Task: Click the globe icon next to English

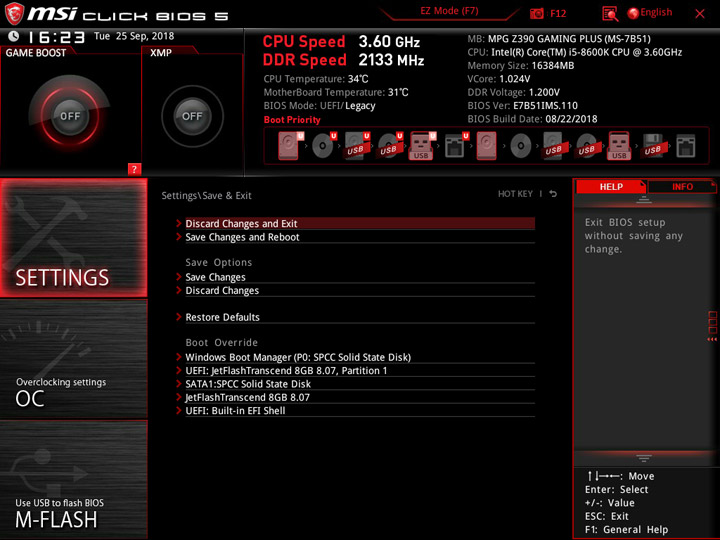Action: (x=633, y=13)
